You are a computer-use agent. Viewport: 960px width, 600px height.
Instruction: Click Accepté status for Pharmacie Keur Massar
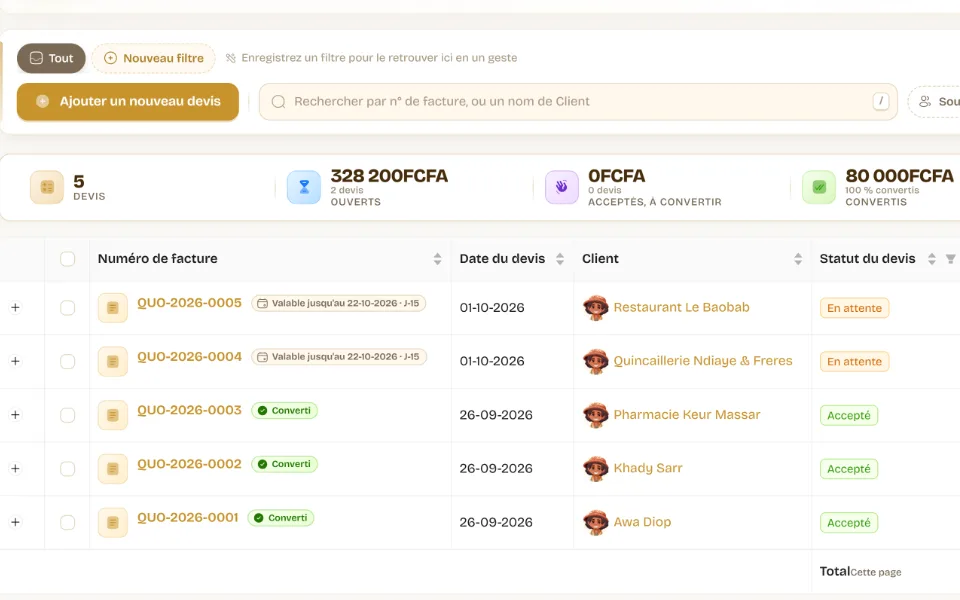pos(849,416)
